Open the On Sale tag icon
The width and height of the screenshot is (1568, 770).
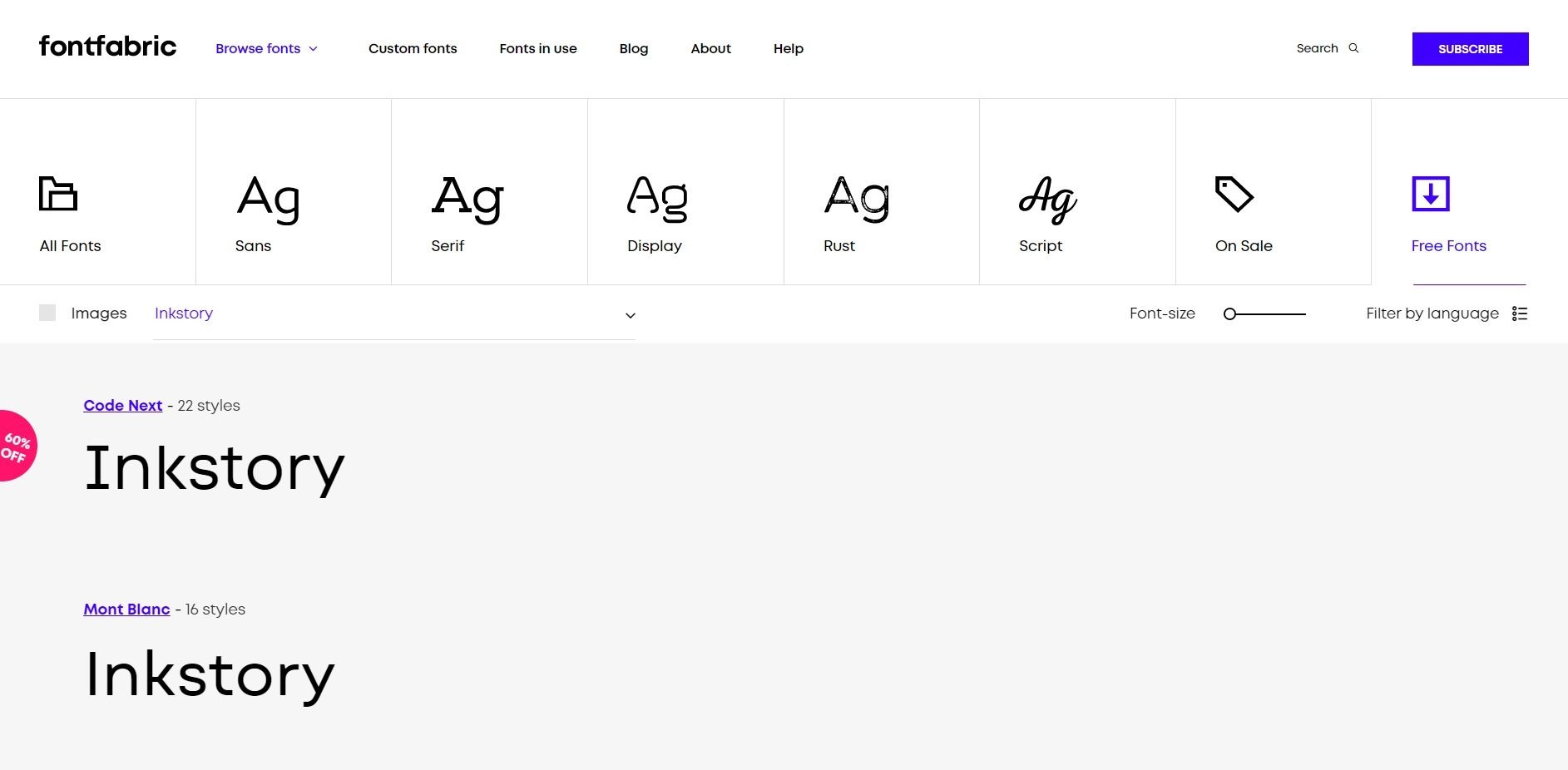1234,194
